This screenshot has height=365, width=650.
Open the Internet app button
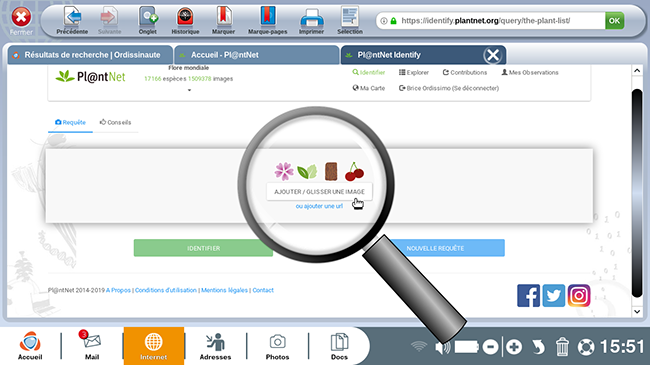(153, 346)
